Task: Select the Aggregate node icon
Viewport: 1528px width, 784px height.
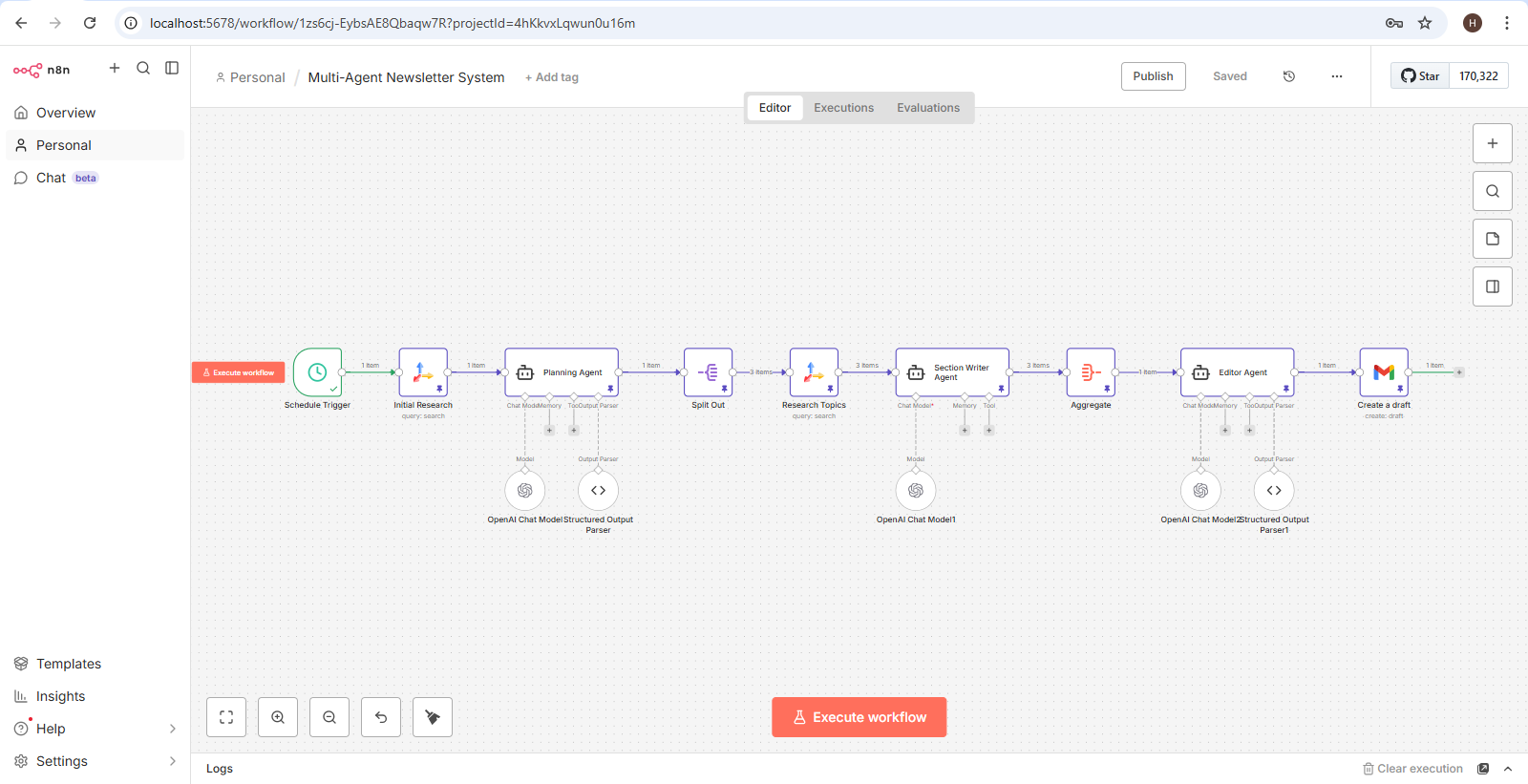Action: (x=1091, y=372)
